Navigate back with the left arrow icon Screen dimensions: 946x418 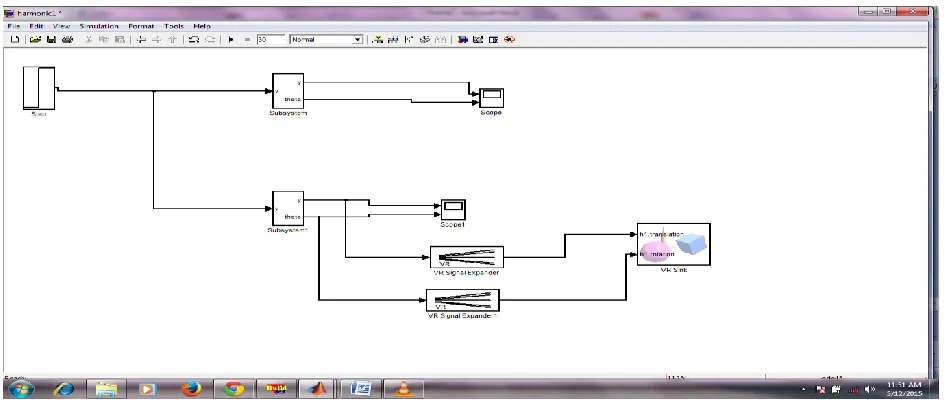point(141,40)
